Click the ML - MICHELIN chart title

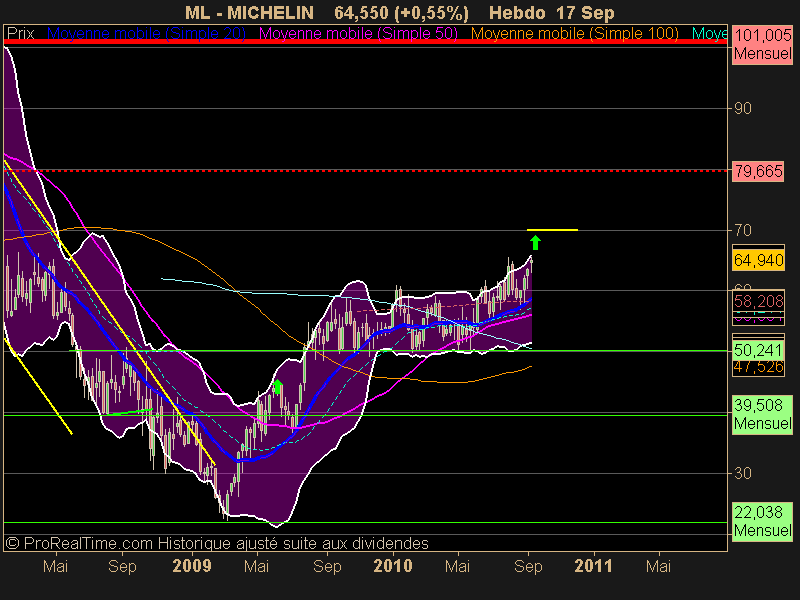249,13
